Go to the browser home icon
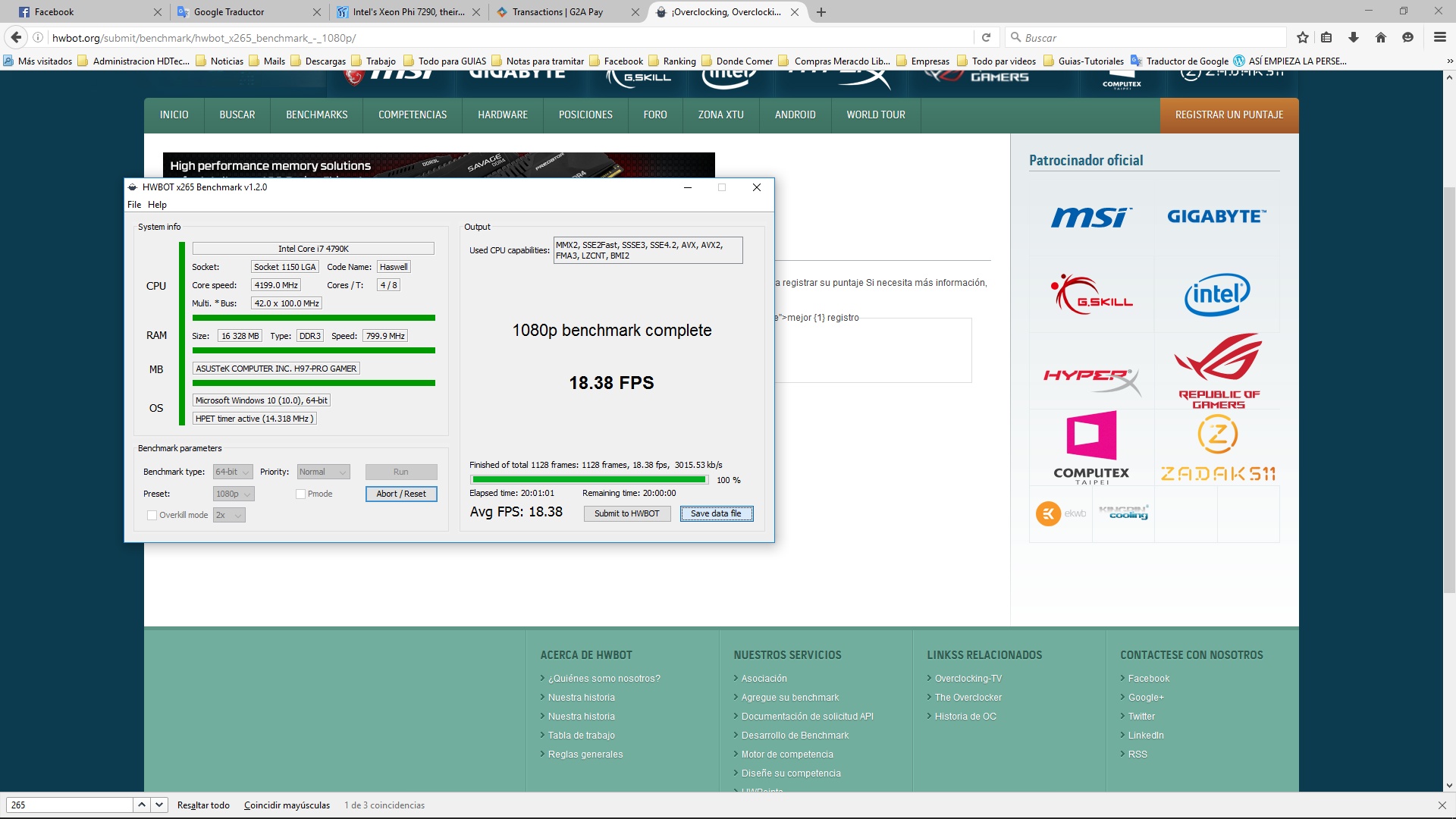Viewport: 1456px width, 819px height. [1381, 37]
